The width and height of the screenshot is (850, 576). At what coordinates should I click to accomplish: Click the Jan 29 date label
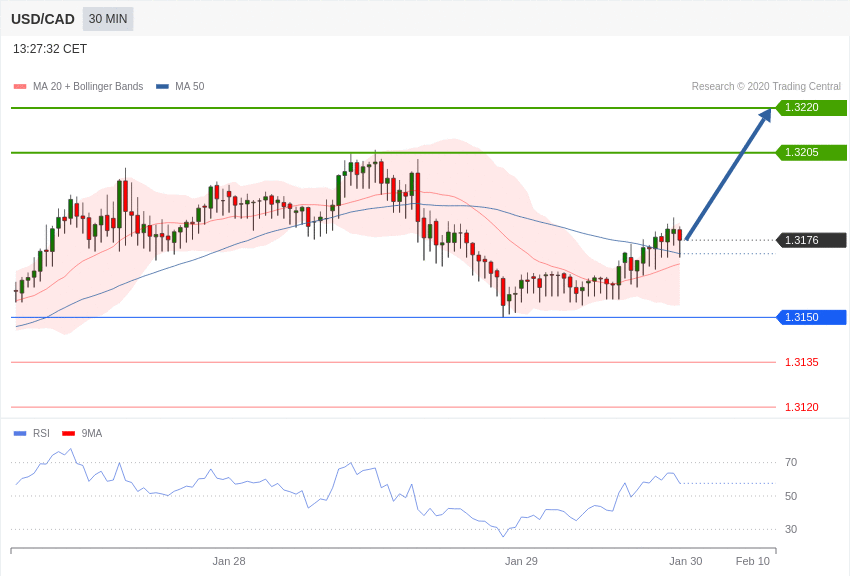(521, 561)
